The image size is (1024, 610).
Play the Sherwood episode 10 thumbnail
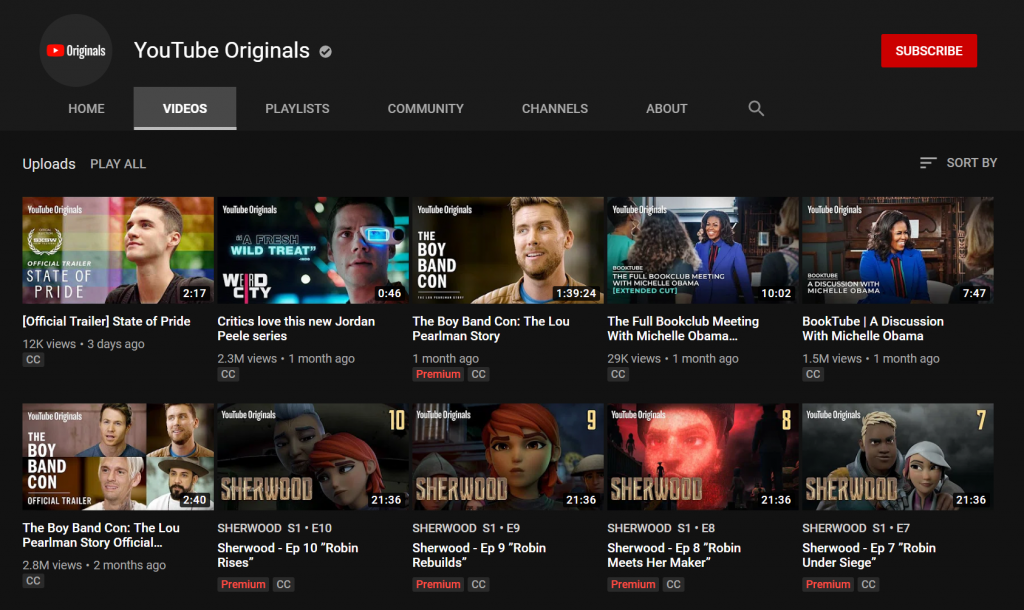click(313, 457)
